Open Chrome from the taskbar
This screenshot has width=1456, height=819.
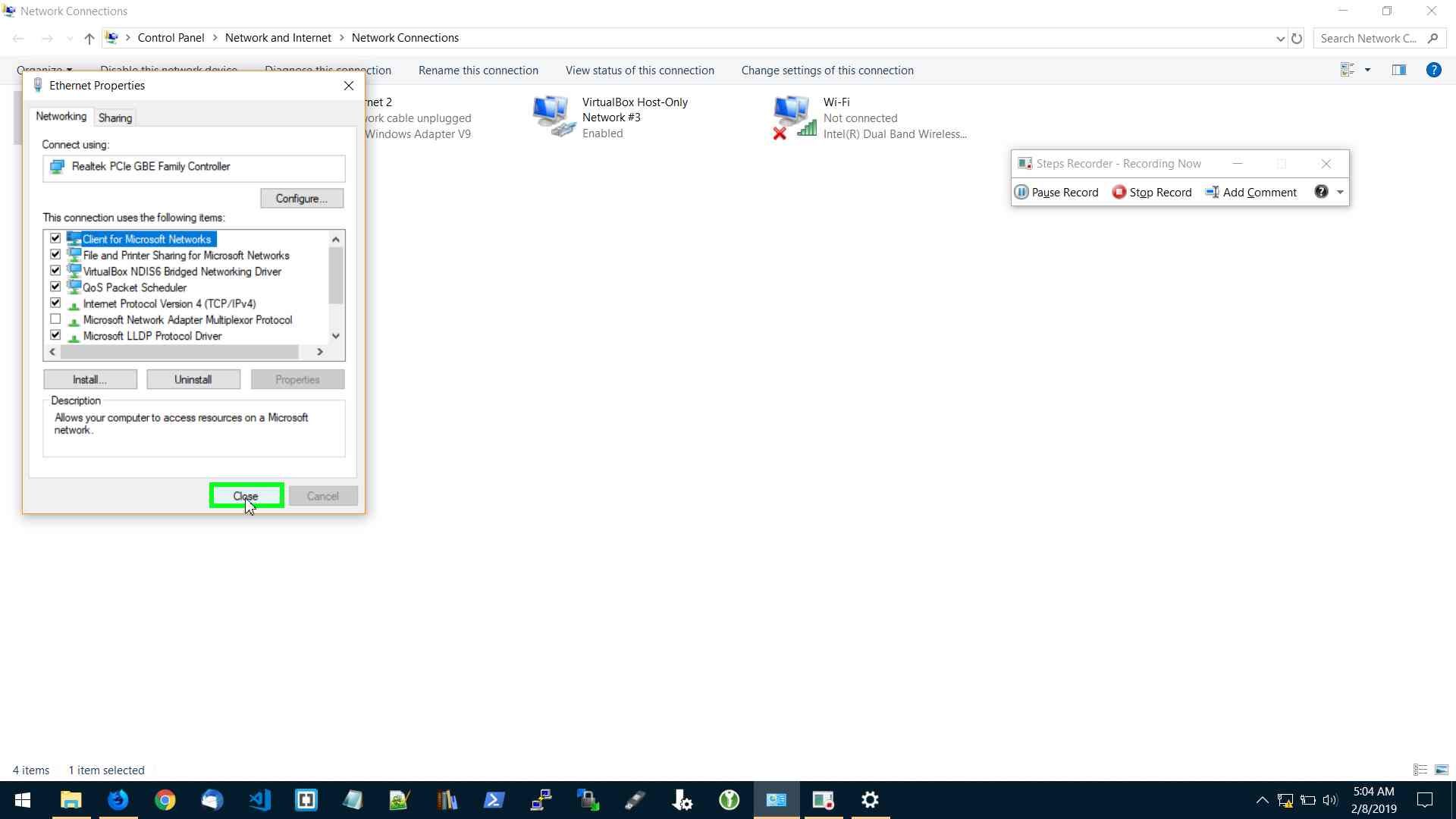click(165, 800)
